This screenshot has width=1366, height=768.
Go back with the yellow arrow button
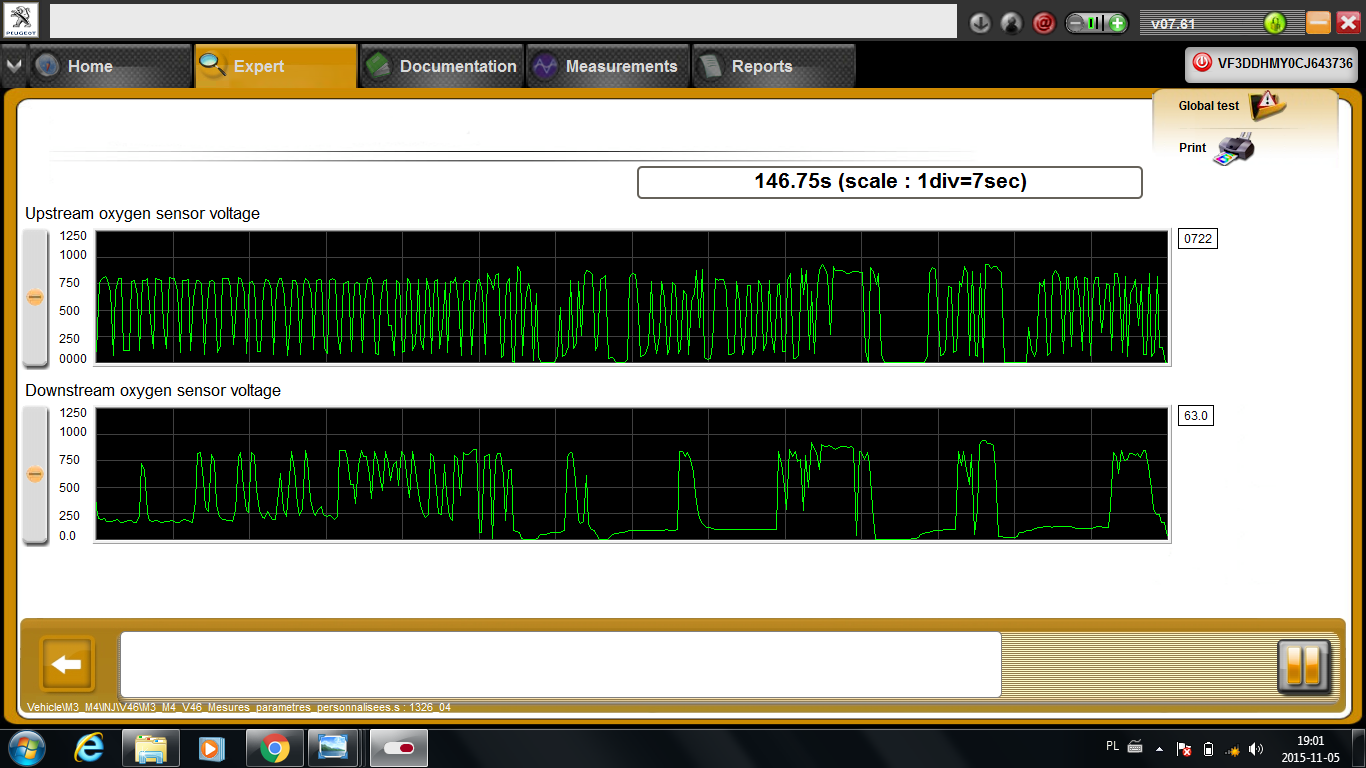click(67, 664)
